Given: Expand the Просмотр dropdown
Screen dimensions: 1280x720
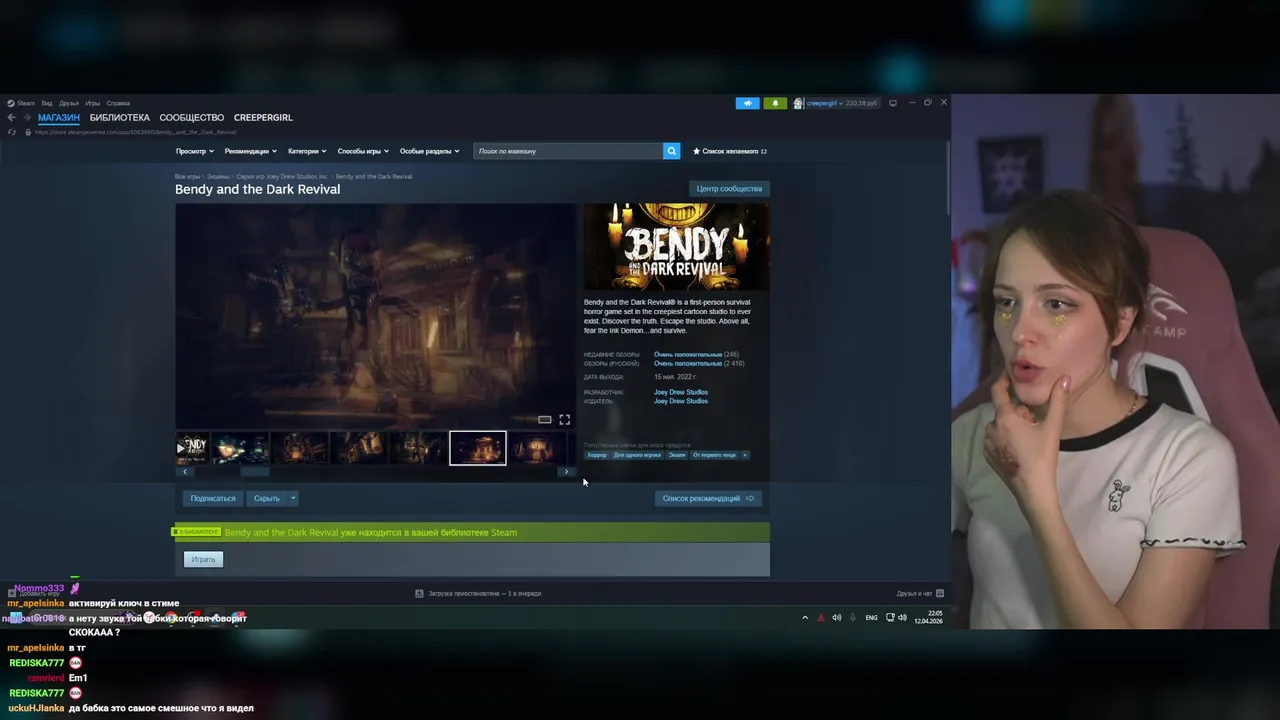Looking at the screenshot, I should 195,151.
